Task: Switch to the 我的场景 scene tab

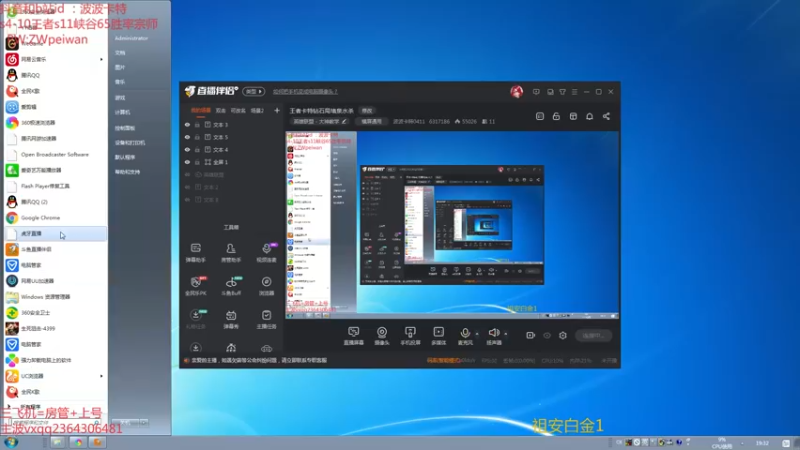Action: (201, 110)
